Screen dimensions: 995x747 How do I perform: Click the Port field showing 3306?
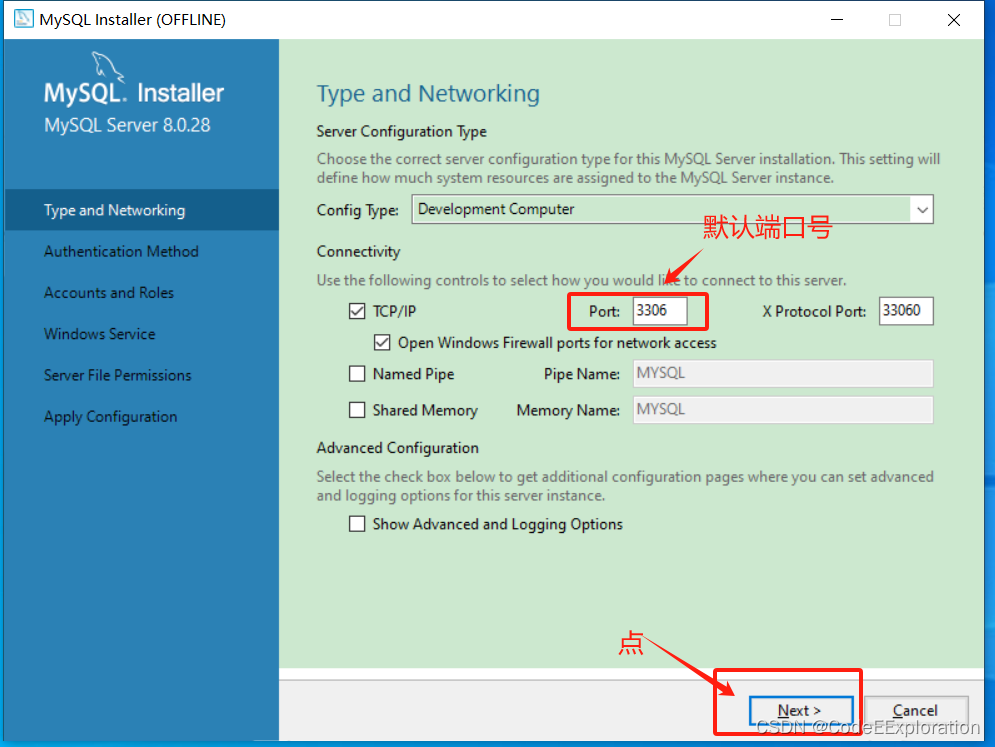(660, 311)
